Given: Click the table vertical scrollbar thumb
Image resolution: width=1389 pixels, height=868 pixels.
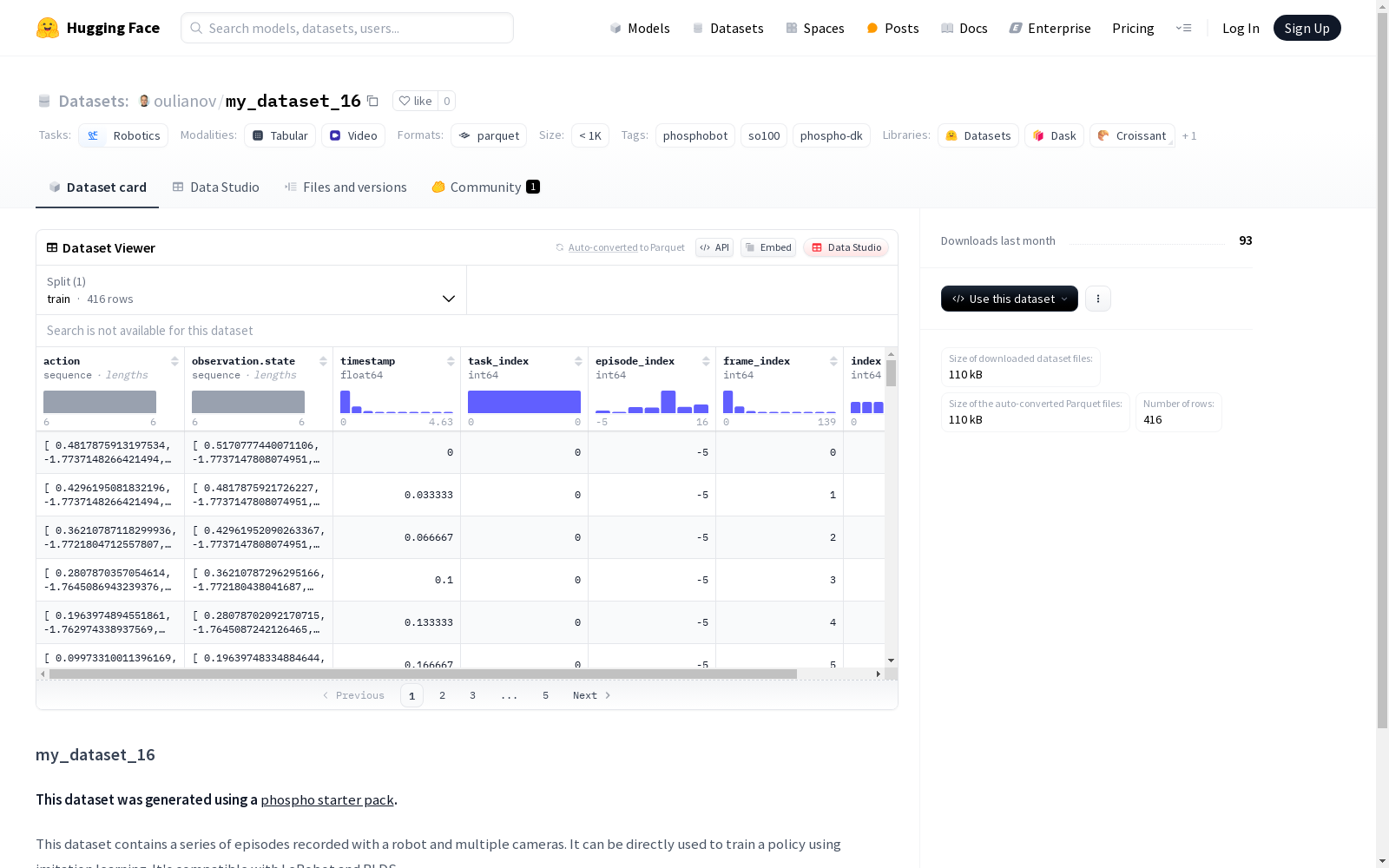Looking at the screenshot, I should tap(891, 373).
